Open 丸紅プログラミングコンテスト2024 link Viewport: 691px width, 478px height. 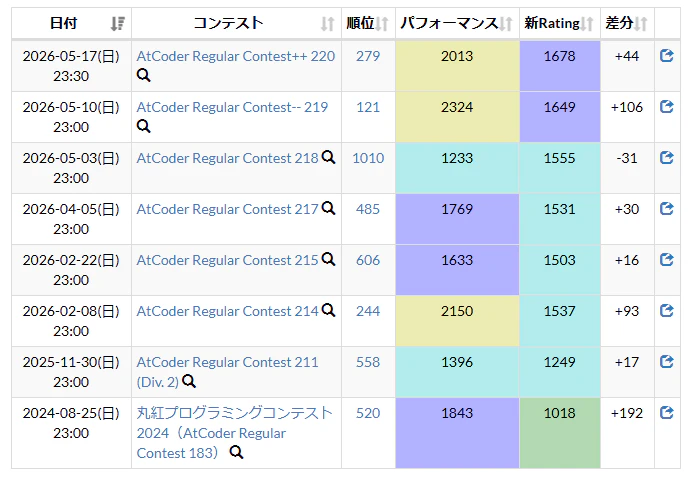click(x=234, y=433)
